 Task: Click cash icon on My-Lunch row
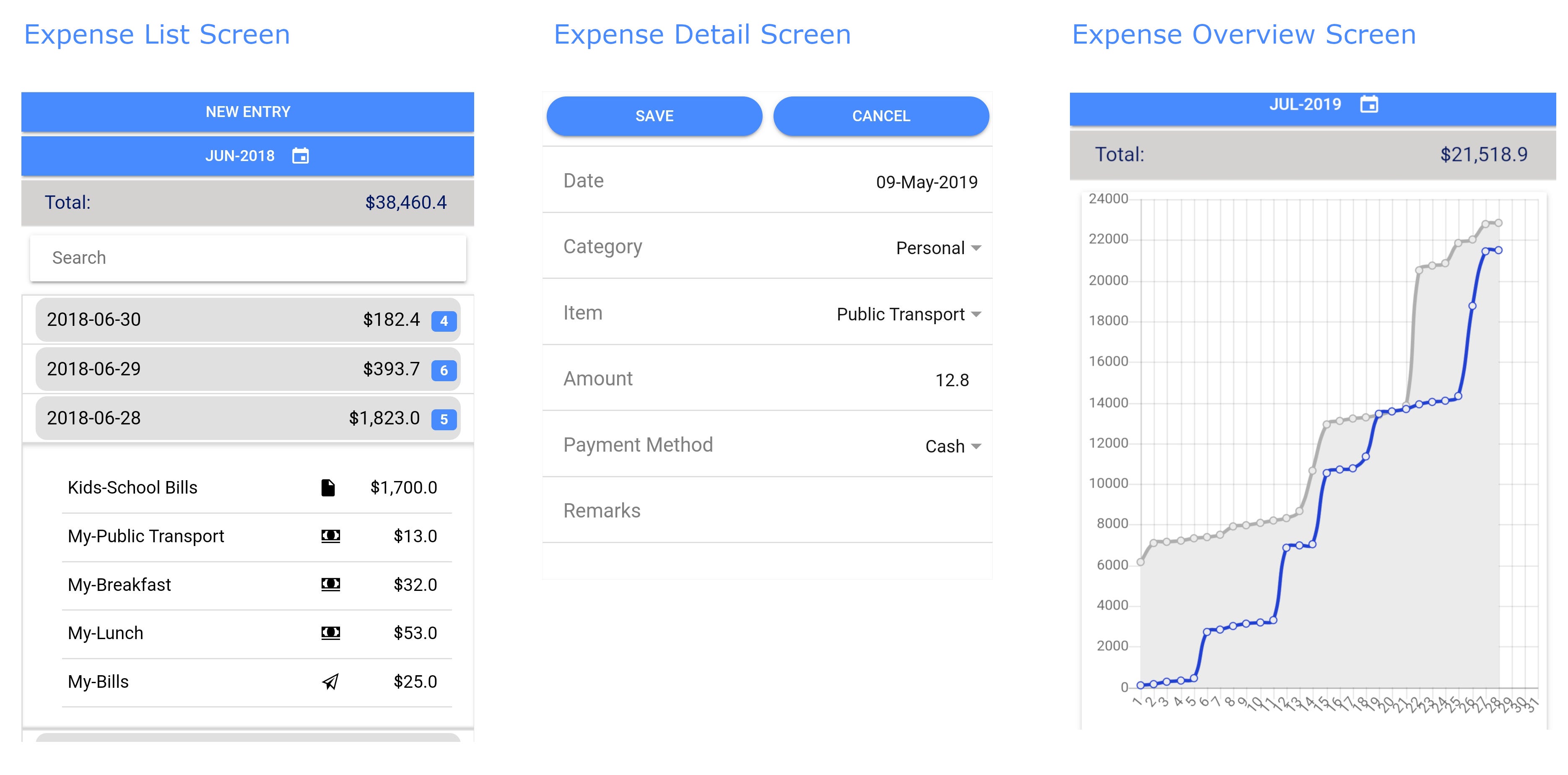tap(330, 633)
